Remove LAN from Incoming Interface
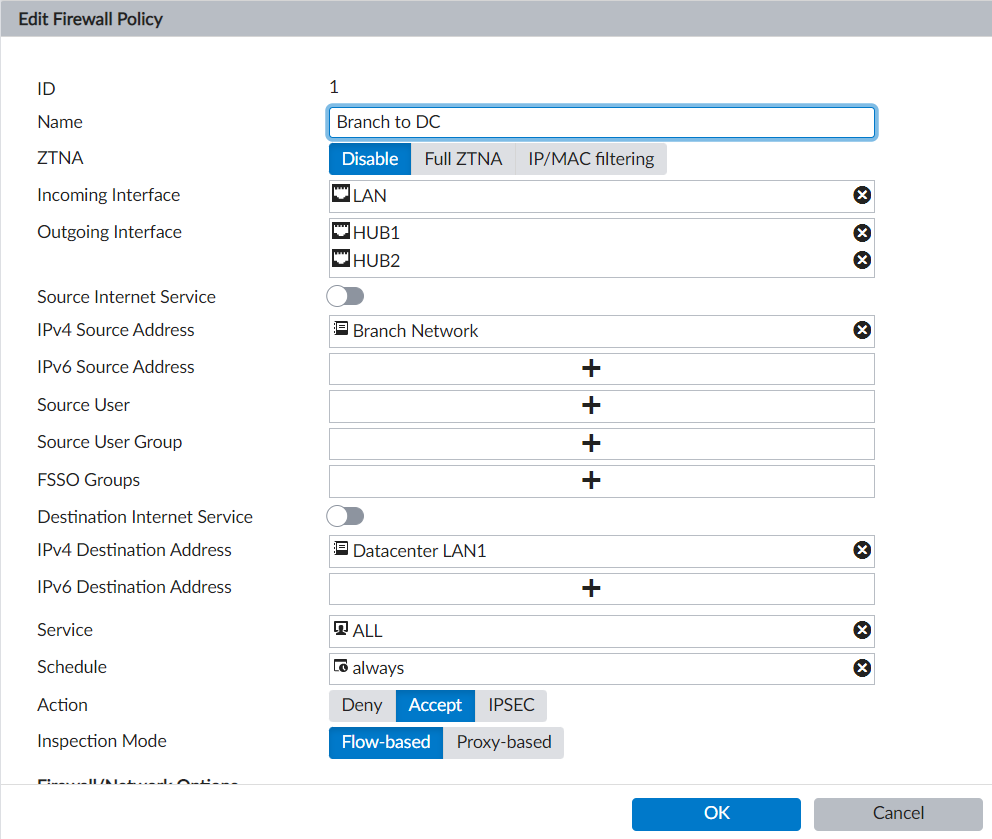 861,196
